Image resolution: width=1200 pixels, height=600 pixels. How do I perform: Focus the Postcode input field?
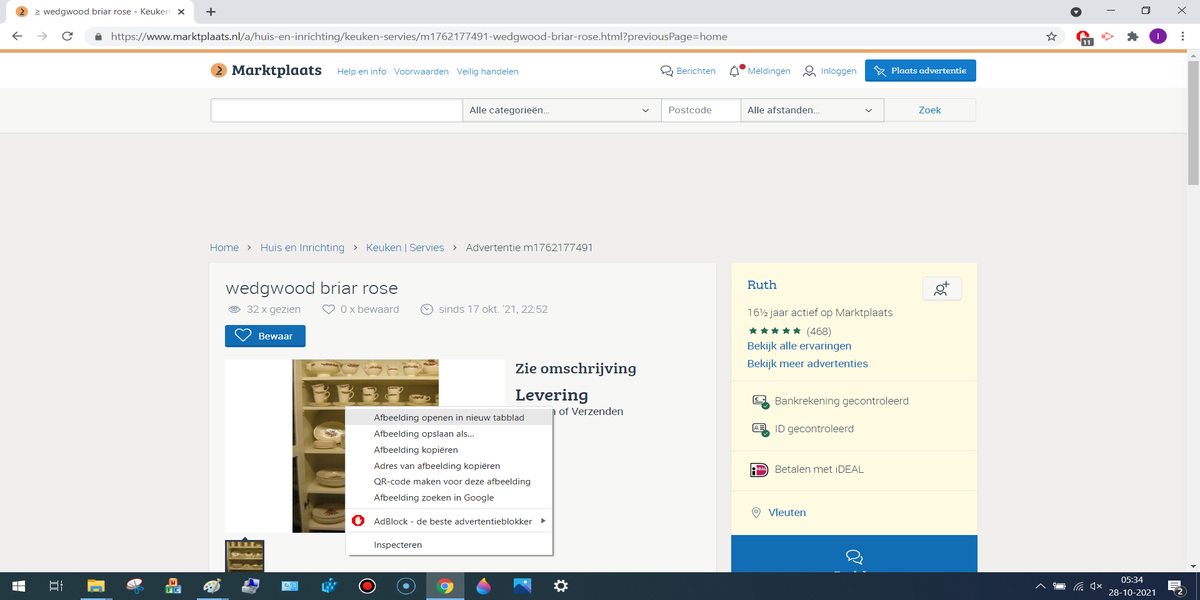[x=700, y=110]
